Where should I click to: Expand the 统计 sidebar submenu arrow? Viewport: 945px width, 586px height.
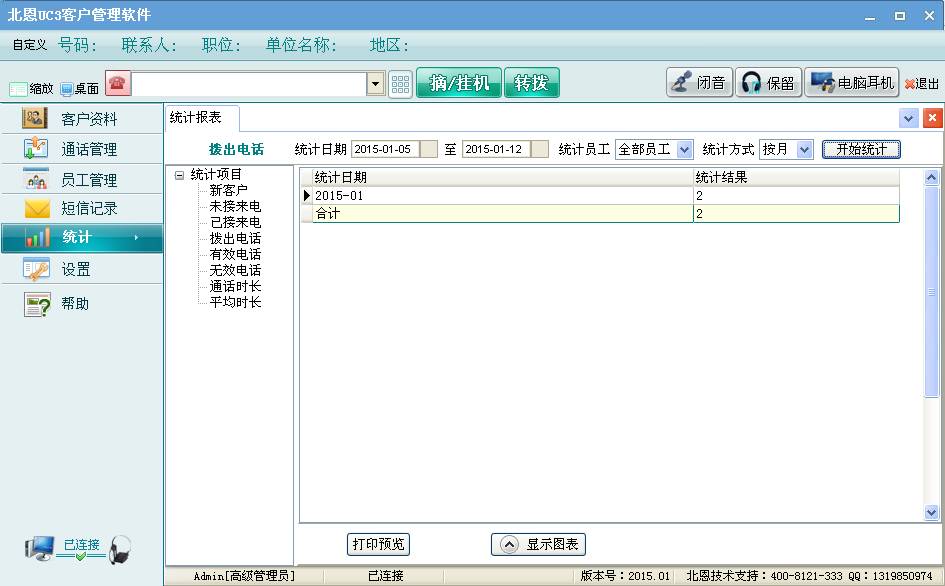(x=136, y=238)
